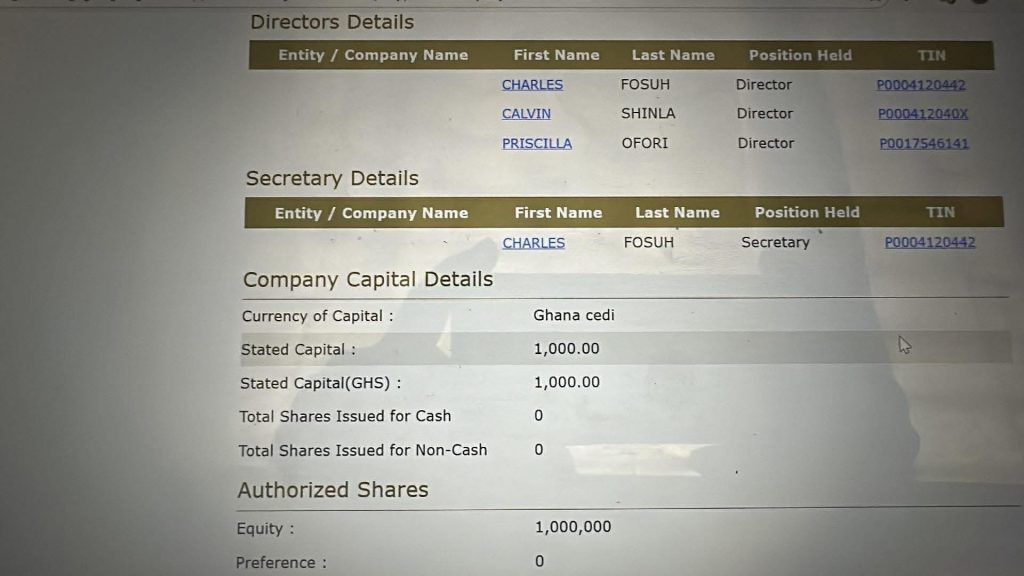
Task: Click OFORI last name in Directors table
Action: 645,143
